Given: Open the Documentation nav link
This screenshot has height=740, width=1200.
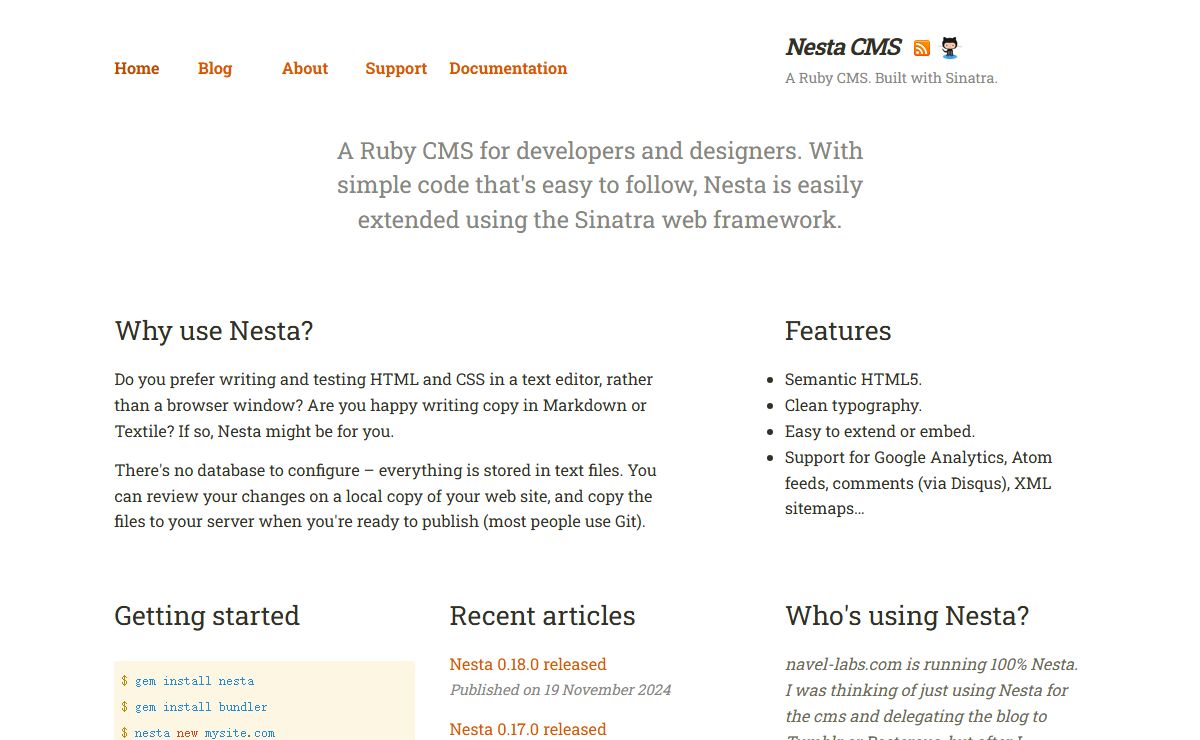Looking at the screenshot, I should [x=508, y=68].
